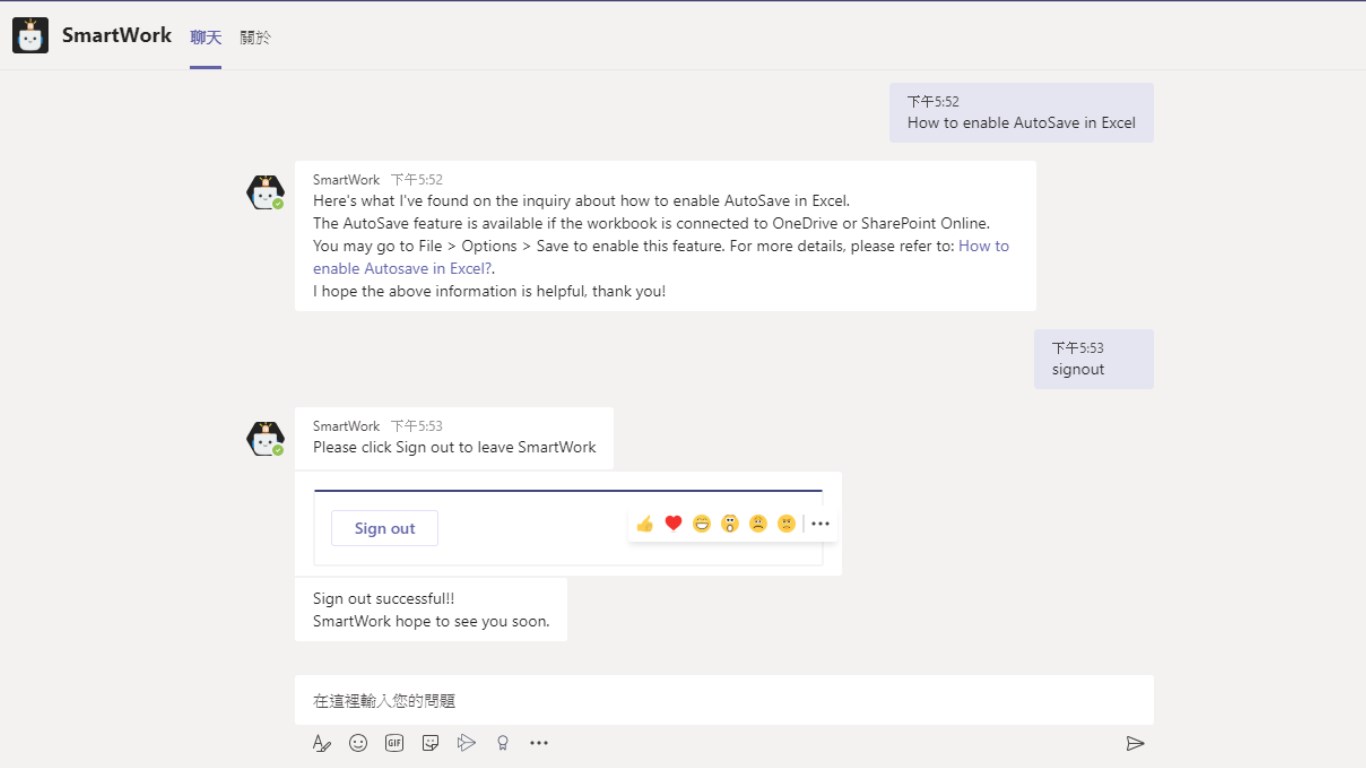Screen dimensions: 1366x768
Task: React with the angry face emoji
Action: tap(787, 524)
